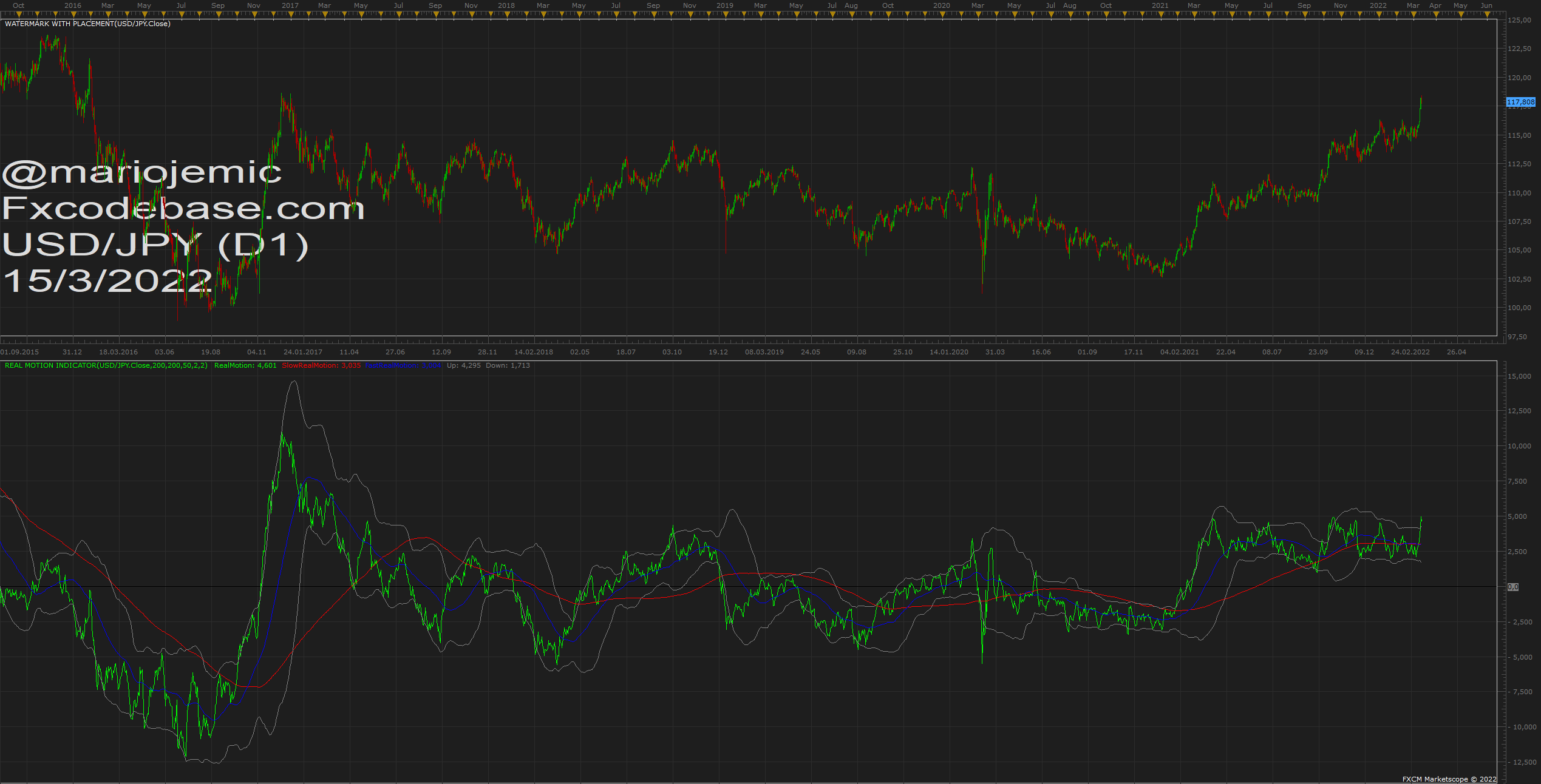The height and width of the screenshot is (784, 1541).
Task: Click the 97,50 price axis label
Action: click(1517, 337)
